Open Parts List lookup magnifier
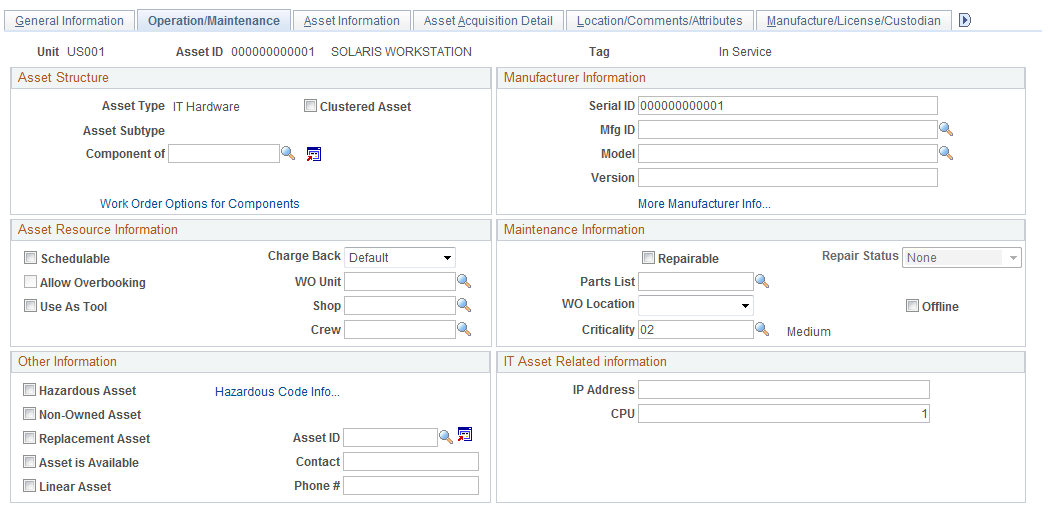This screenshot has height=510, width=1049. [x=762, y=281]
